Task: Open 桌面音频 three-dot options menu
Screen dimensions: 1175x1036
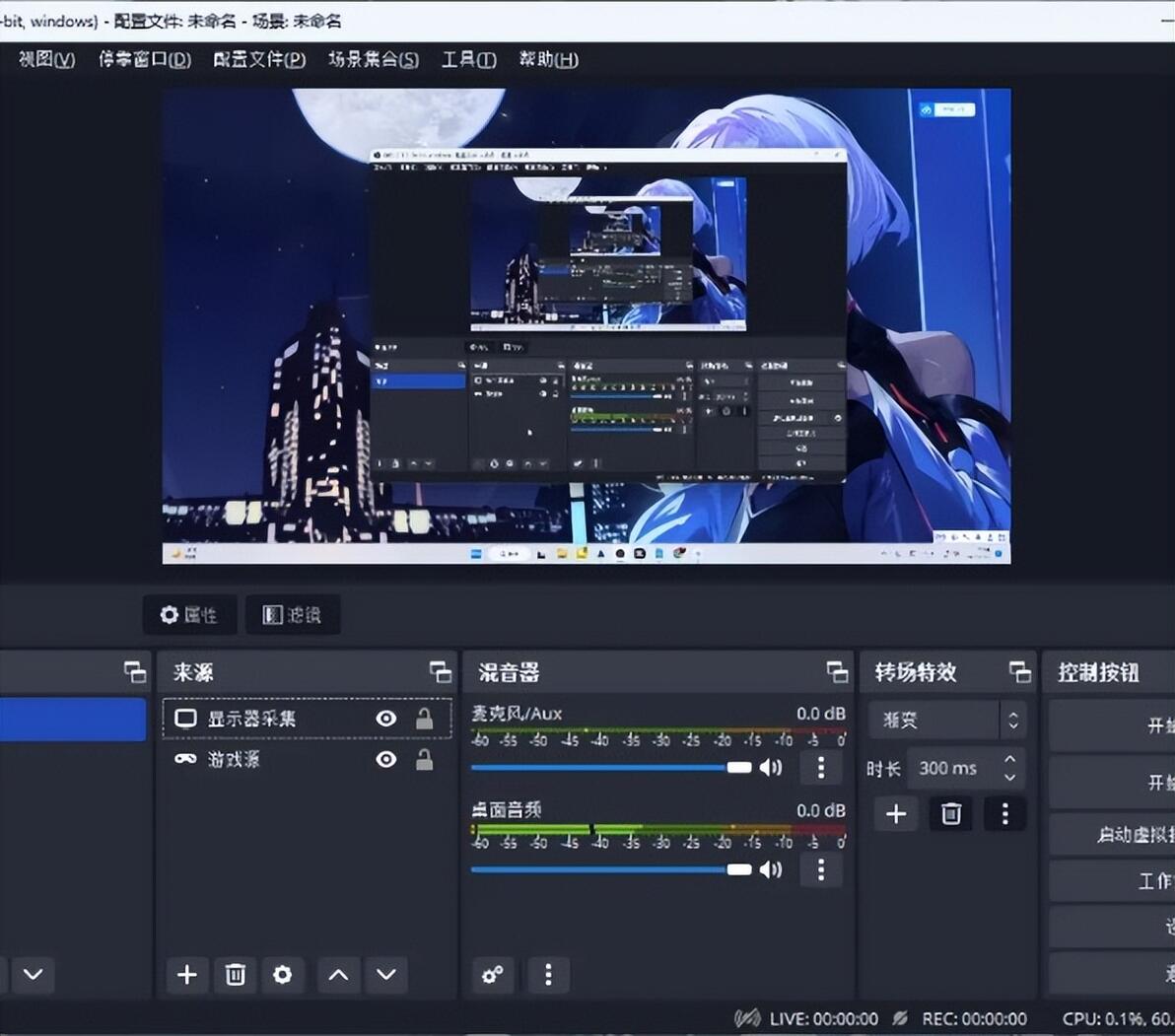Action: point(821,869)
